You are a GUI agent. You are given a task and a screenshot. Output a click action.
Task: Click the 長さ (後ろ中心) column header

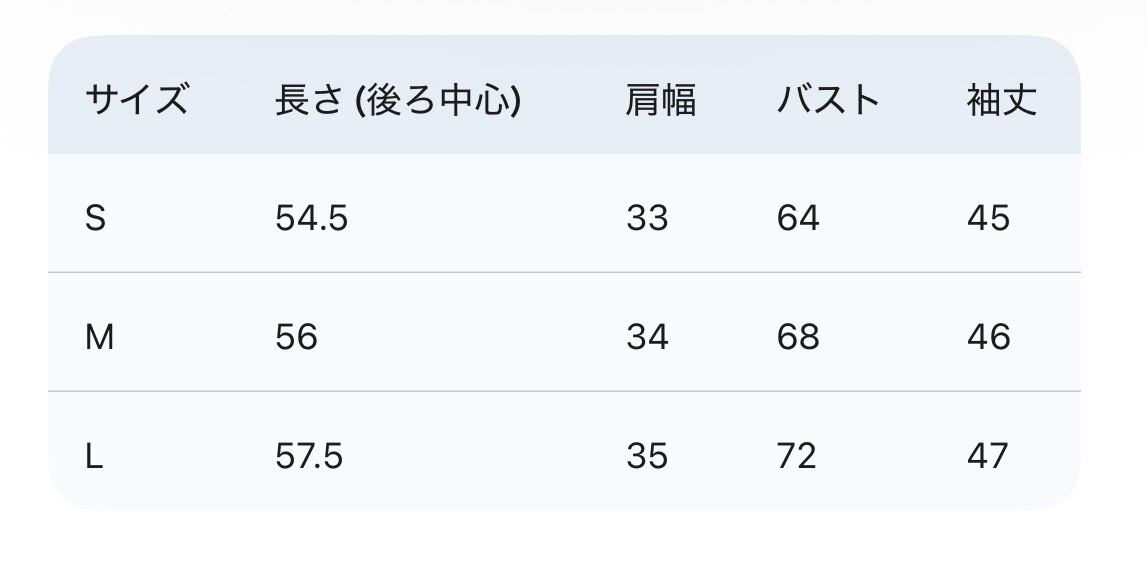[397, 100]
